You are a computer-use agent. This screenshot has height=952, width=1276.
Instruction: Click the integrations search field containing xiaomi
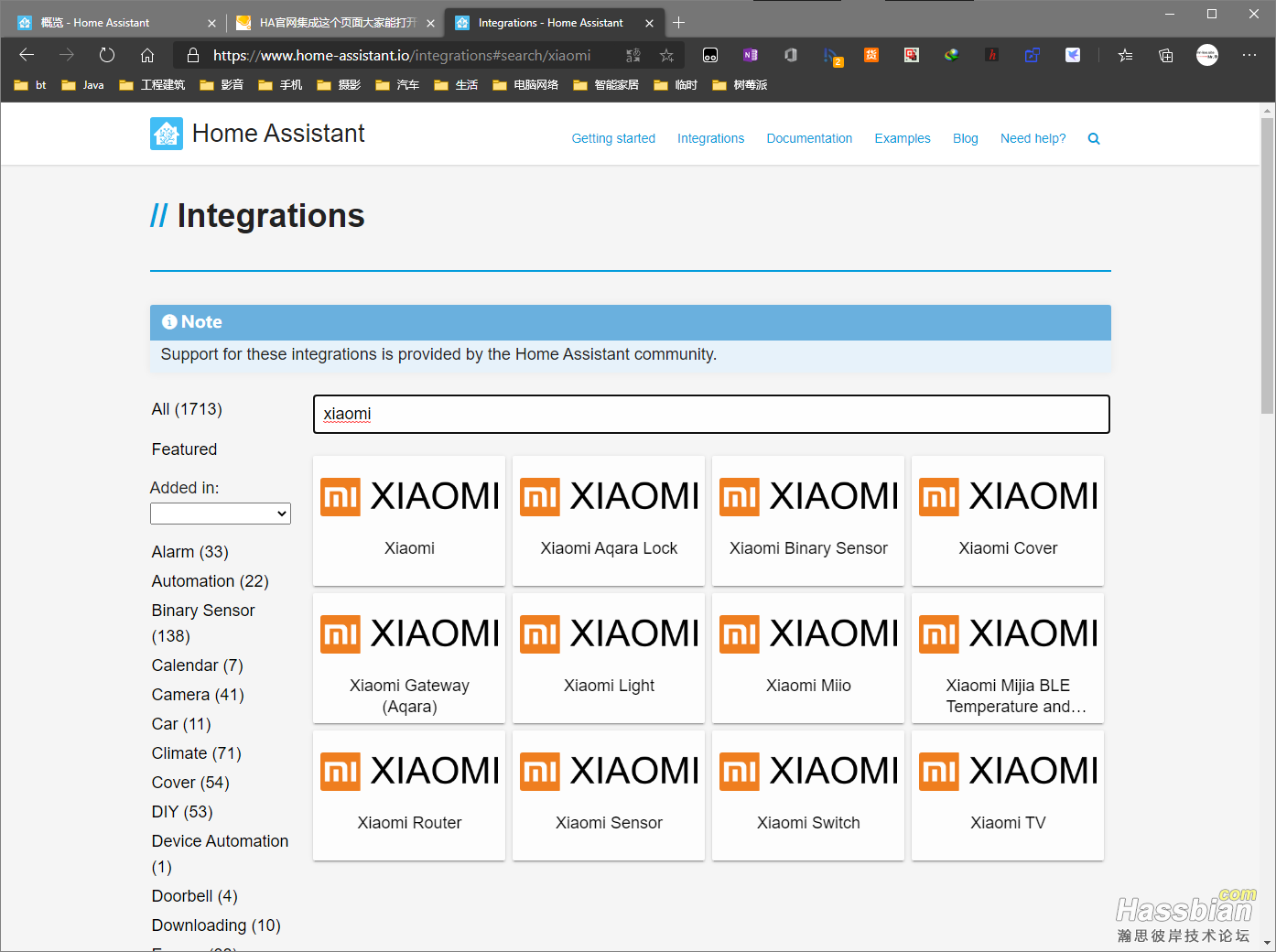[x=711, y=414]
